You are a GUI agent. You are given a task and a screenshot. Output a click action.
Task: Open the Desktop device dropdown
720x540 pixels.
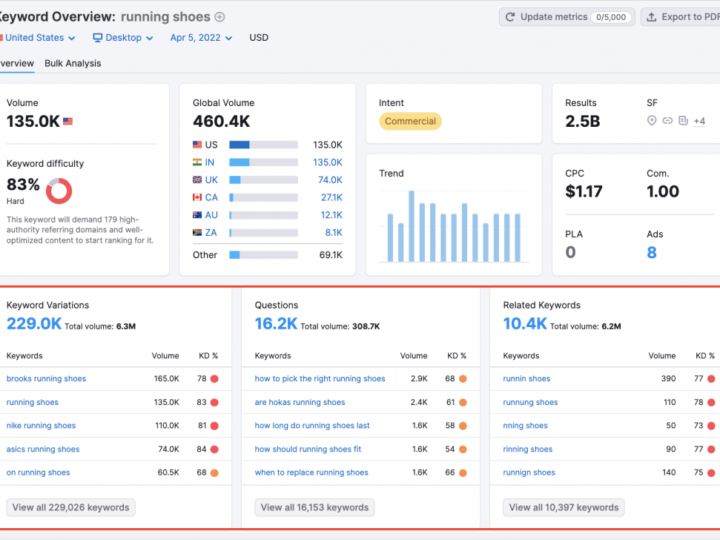(123, 38)
